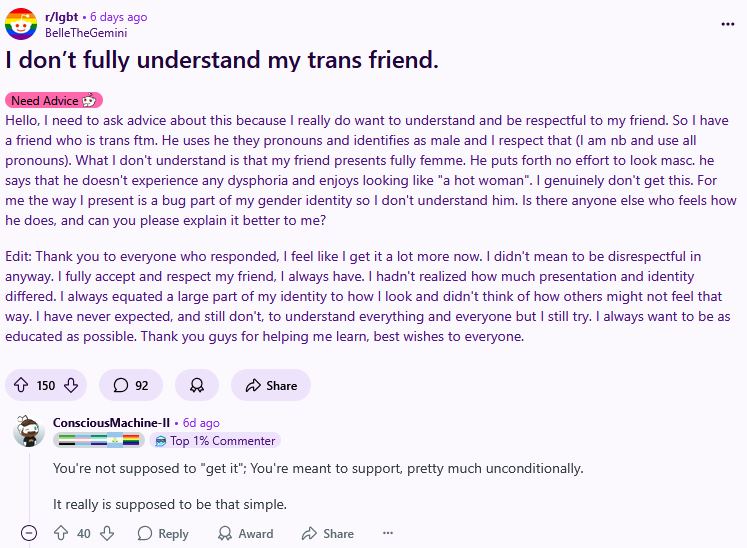Click ConsciousMachine-II's avatar image
The height and width of the screenshot is (548, 747).
point(29,431)
